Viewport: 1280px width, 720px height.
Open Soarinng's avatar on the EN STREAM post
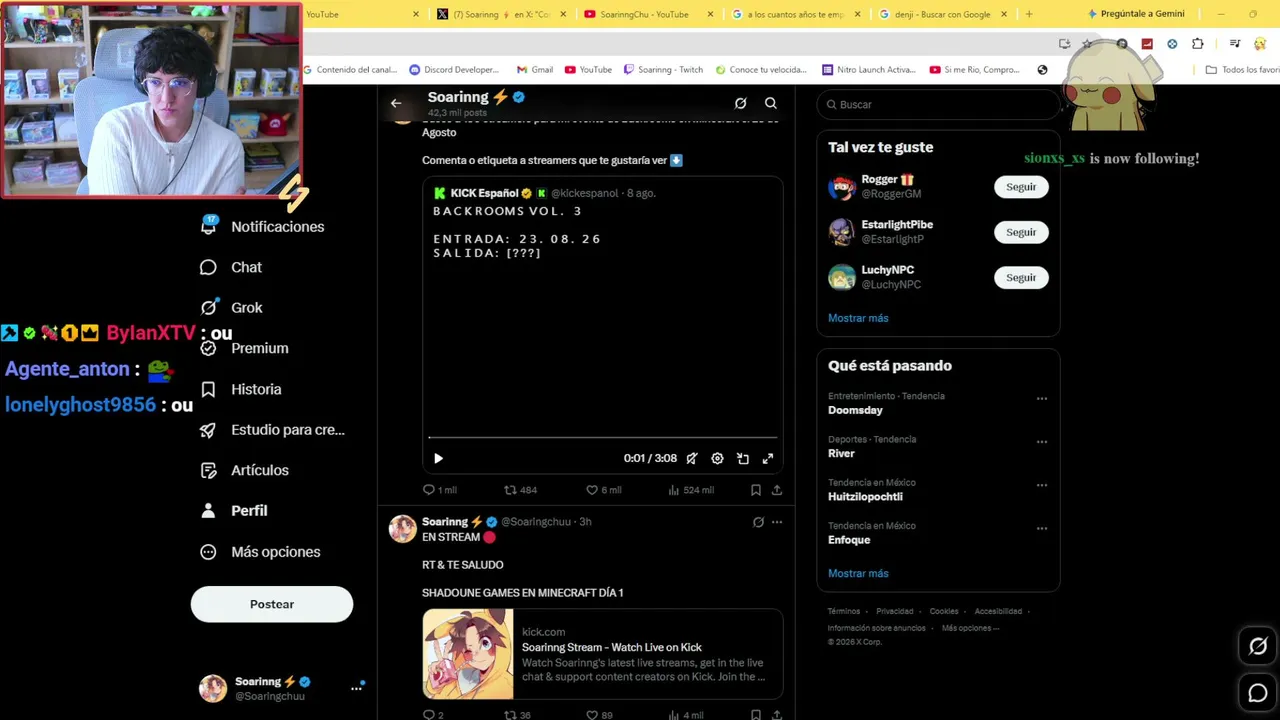click(403, 529)
